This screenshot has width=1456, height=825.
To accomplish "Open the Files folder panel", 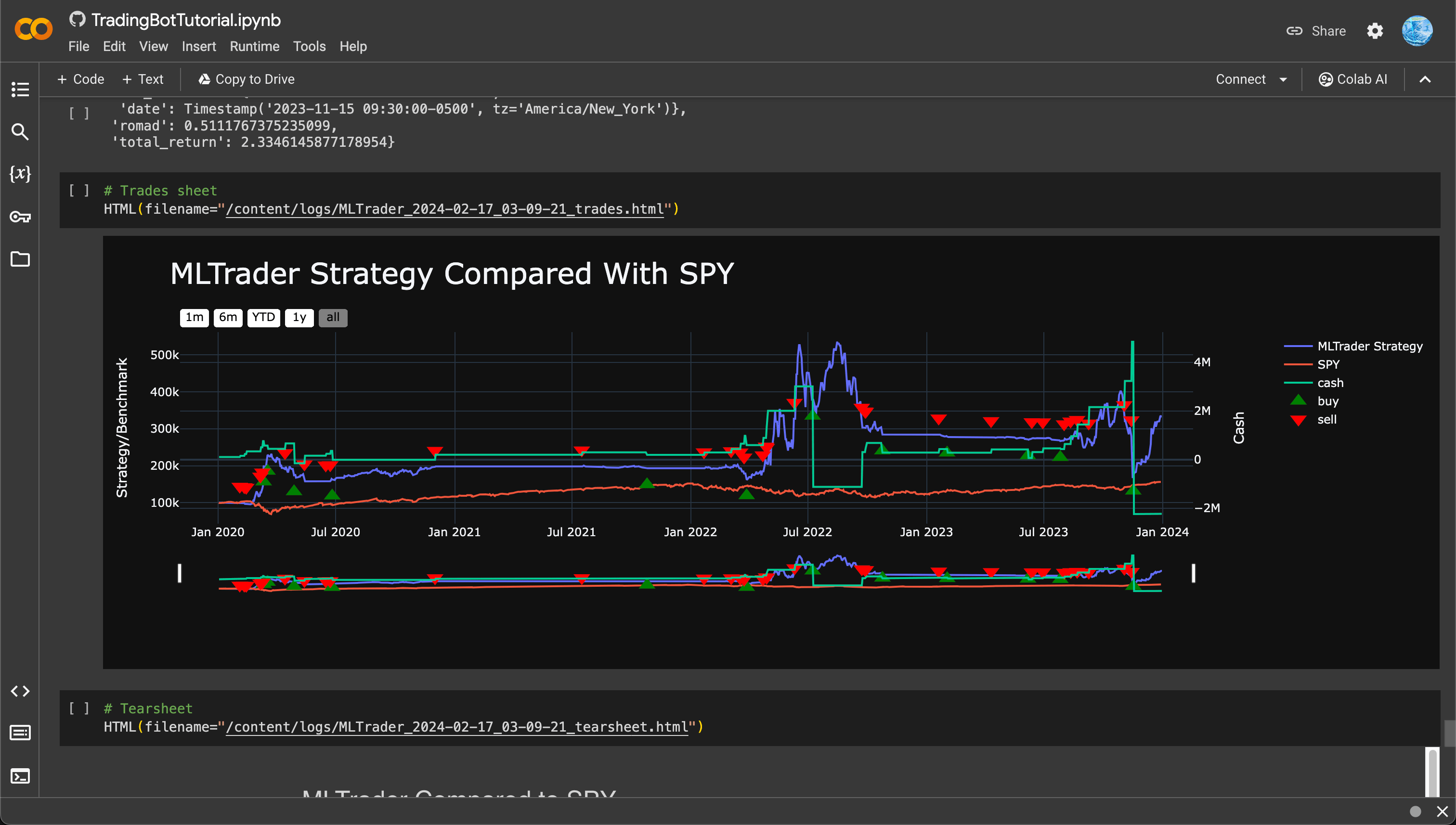I will click(x=20, y=259).
